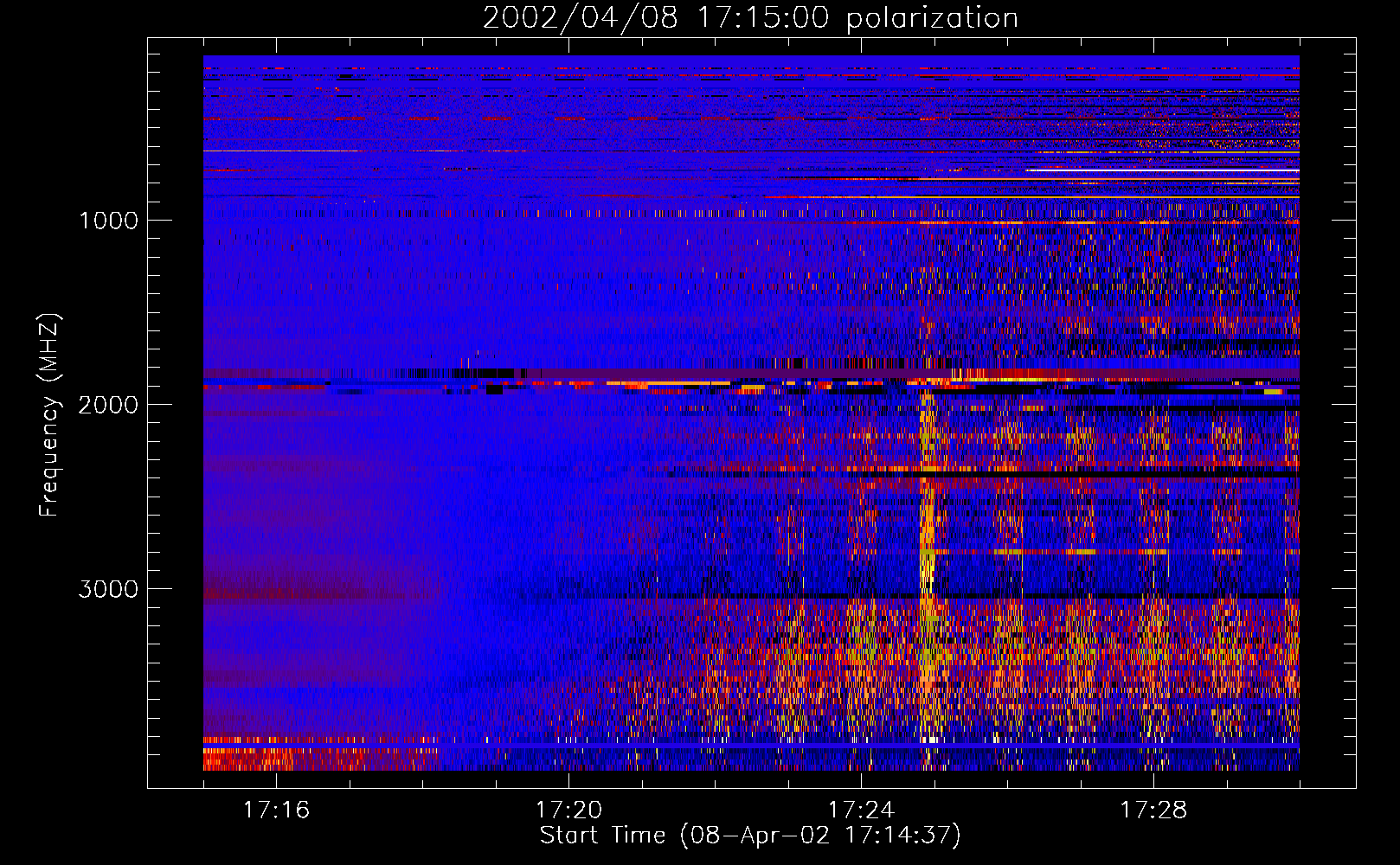The height and width of the screenshot is (865, 1400).
Task: Click the polarization spectrogram image
Action: [751, 413]
